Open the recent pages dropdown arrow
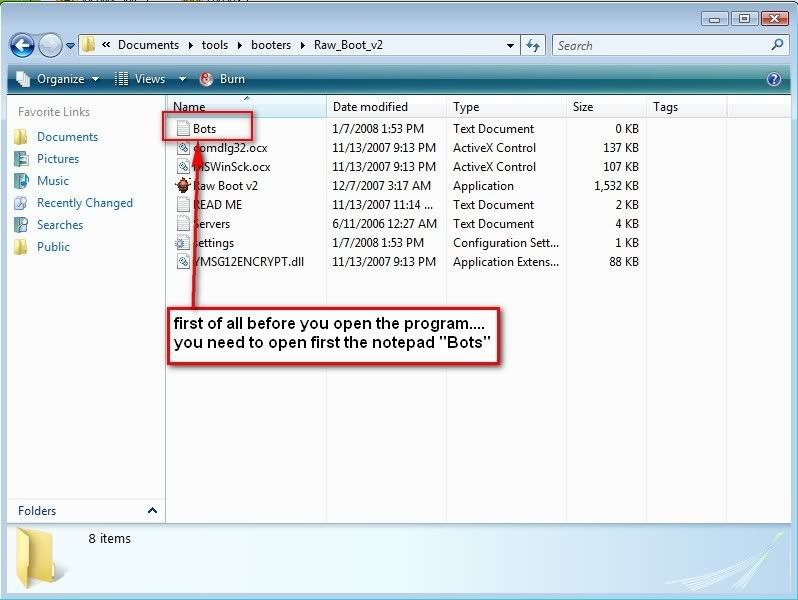 pos(70,46)
